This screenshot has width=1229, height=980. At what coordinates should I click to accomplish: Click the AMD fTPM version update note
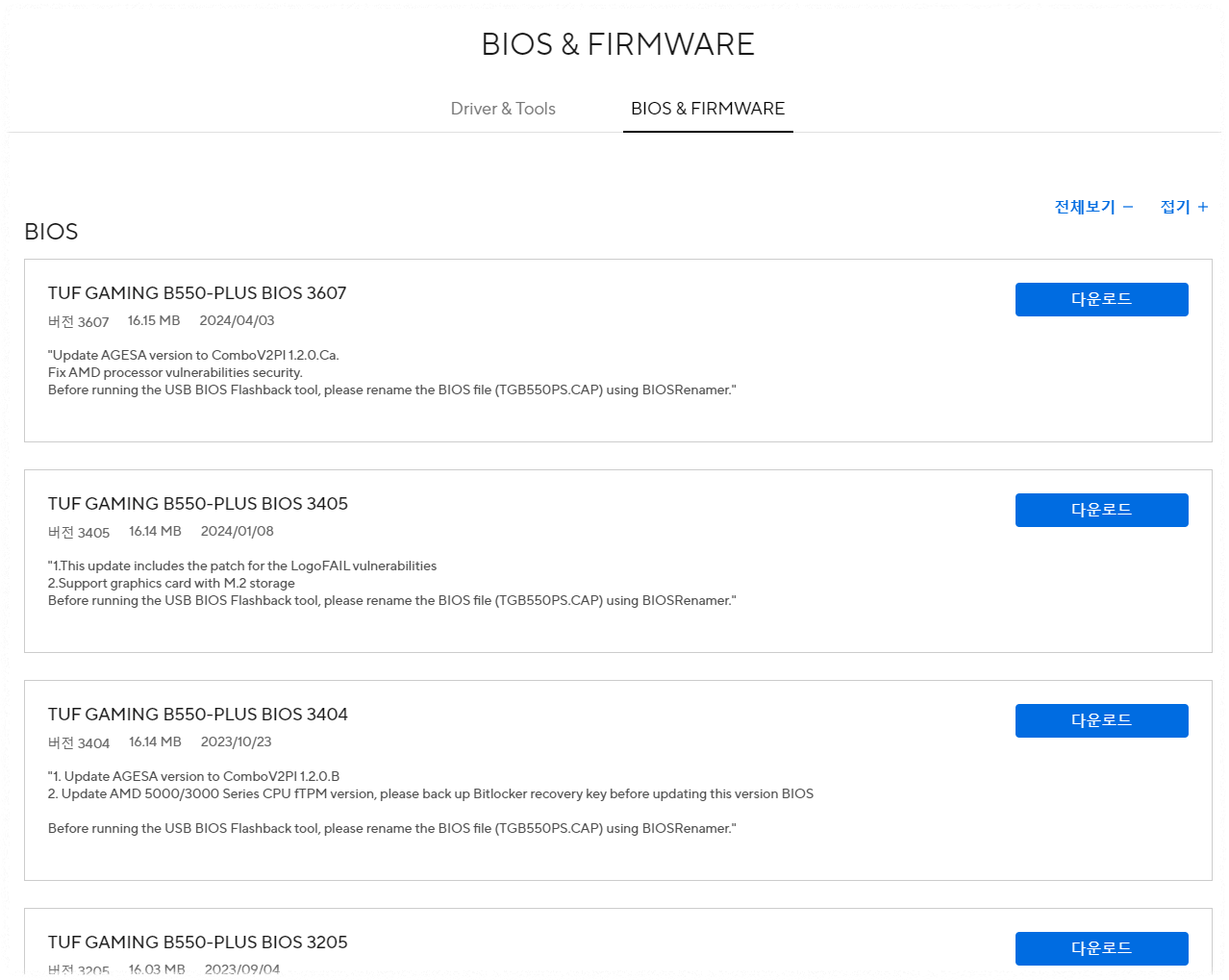point(431,793)
